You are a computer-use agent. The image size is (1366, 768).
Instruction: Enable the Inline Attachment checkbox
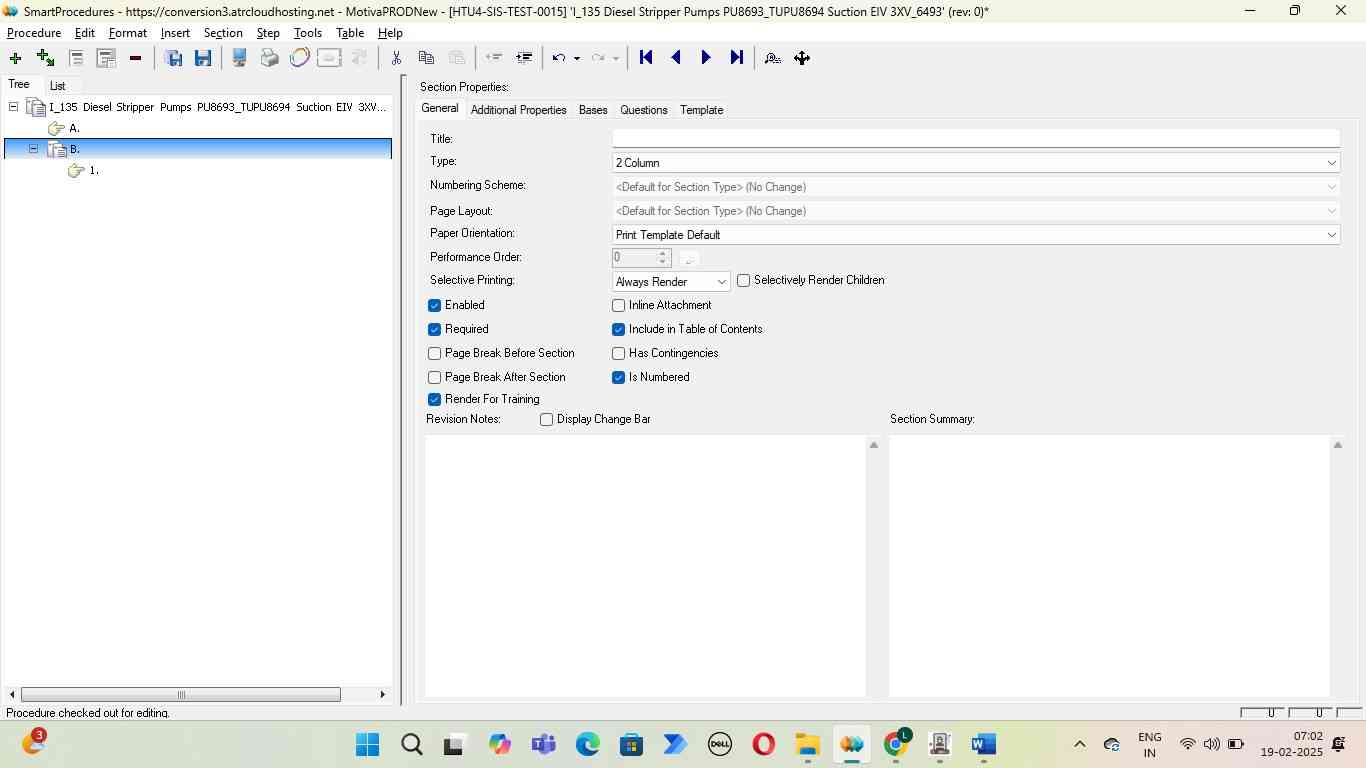618,305
